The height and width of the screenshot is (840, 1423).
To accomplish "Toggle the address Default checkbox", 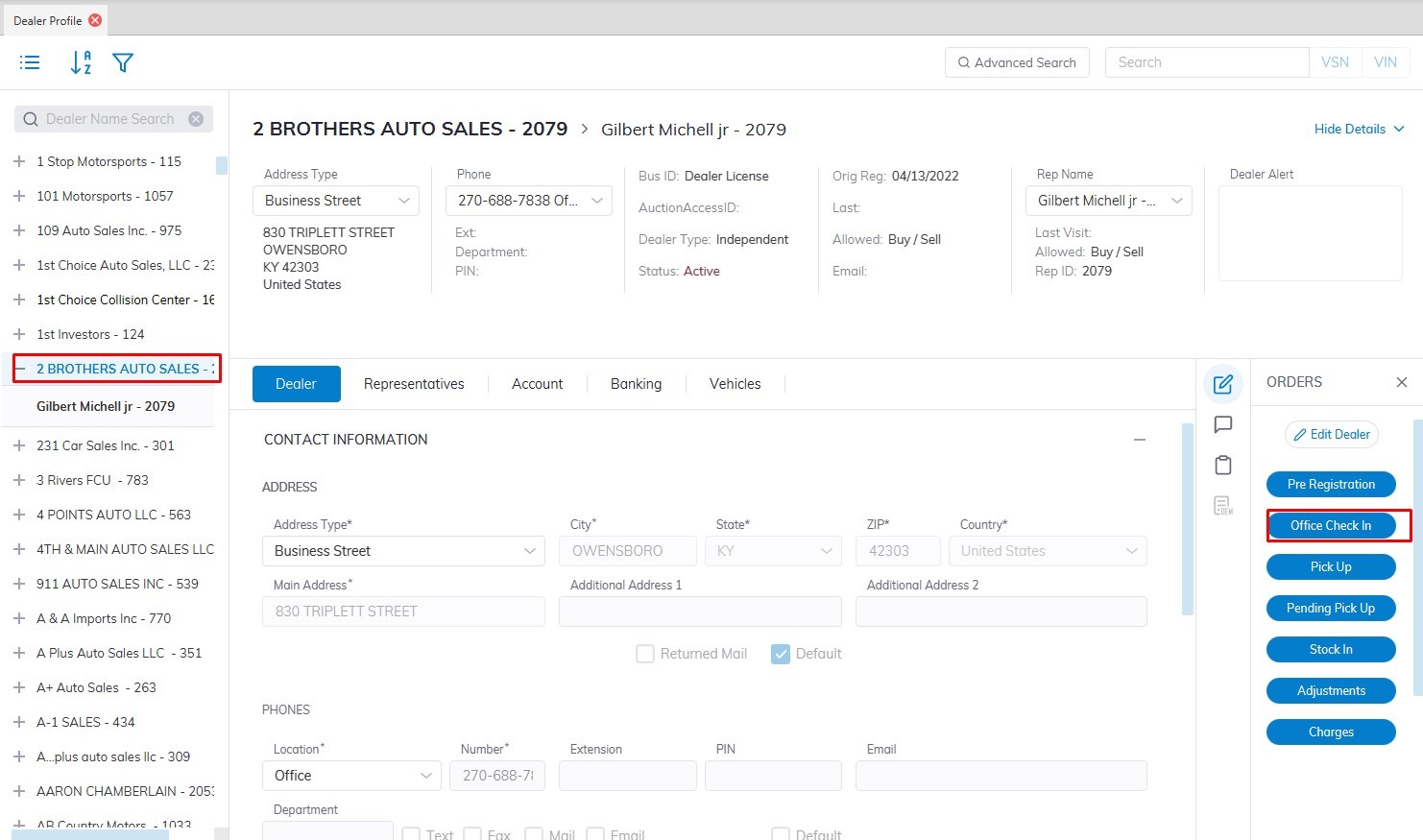I will coord(781,654).
